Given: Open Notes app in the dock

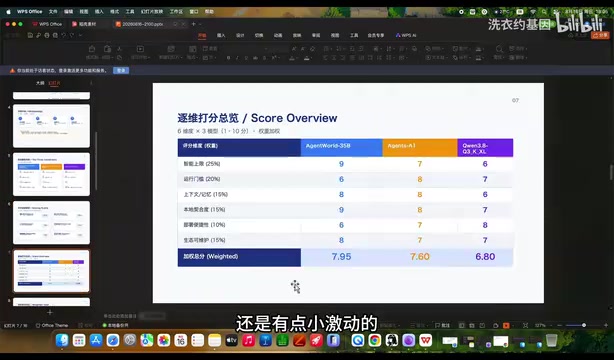Looking at the screenshot, I should [x=215, y=340].
